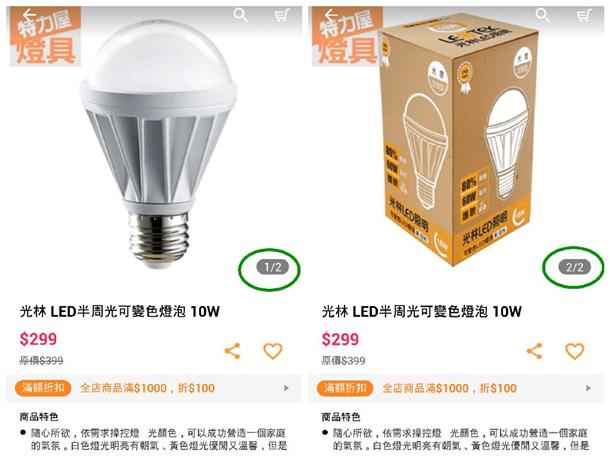610x457 pixels.
Task: Tap back arrow on right product screen
Action: click(x=331, y=15)
